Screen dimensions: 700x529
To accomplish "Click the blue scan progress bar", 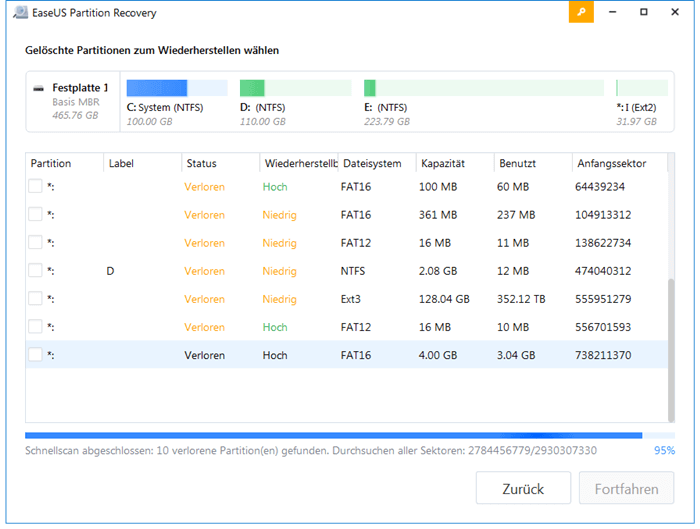I will [x=333, y=435].
